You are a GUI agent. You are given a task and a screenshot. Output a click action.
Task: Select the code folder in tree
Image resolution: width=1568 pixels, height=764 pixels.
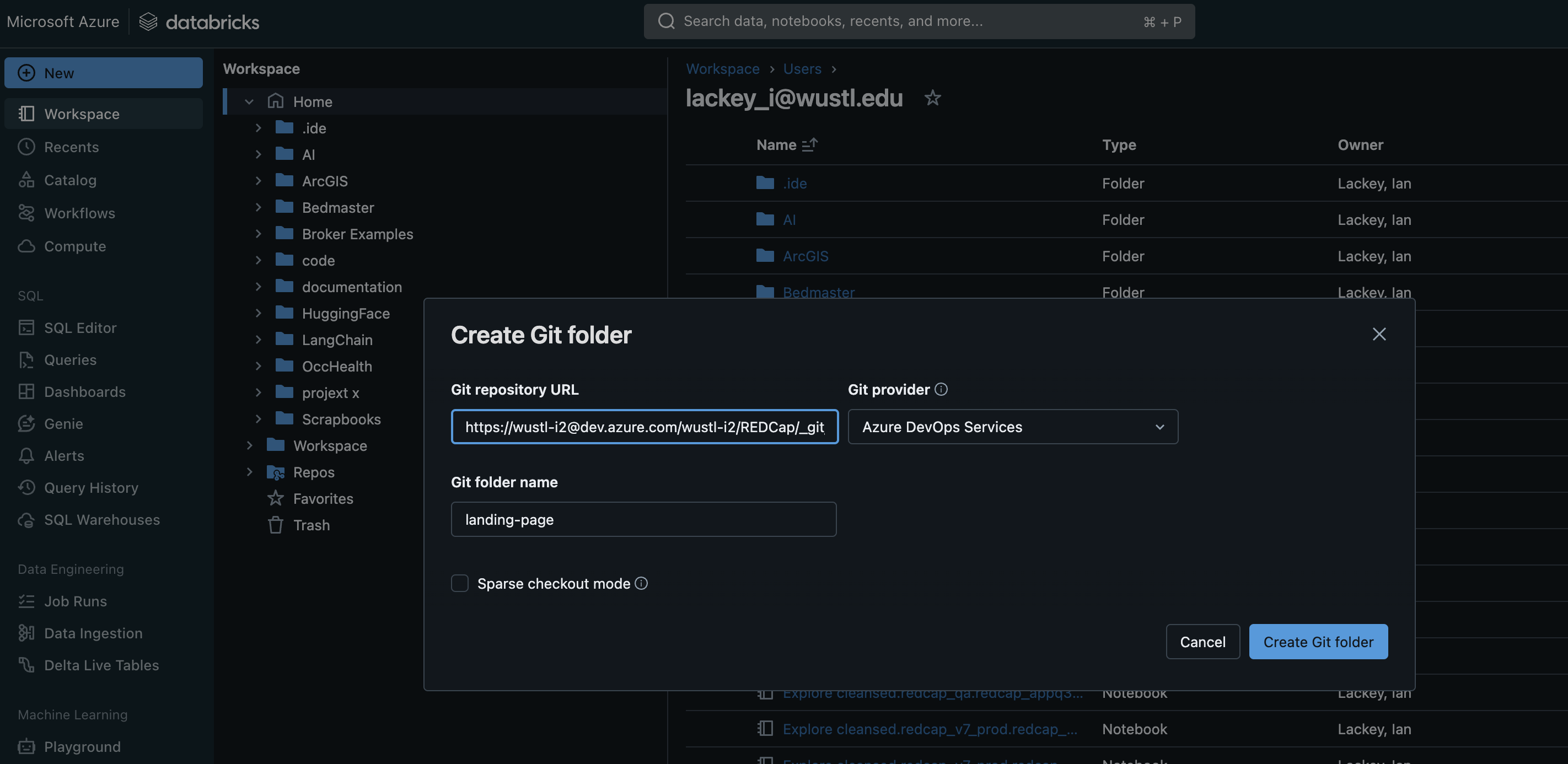point(318,260)
